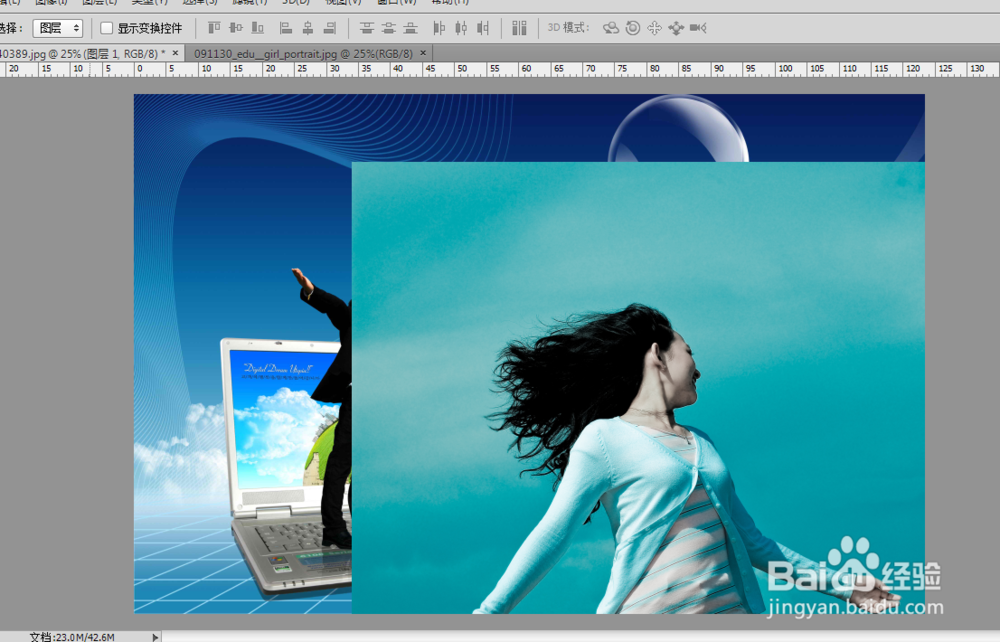The height and width of the screenshot is (642, 1000).
Task: Align horizontal centers of layers
Action: [308, 28]
